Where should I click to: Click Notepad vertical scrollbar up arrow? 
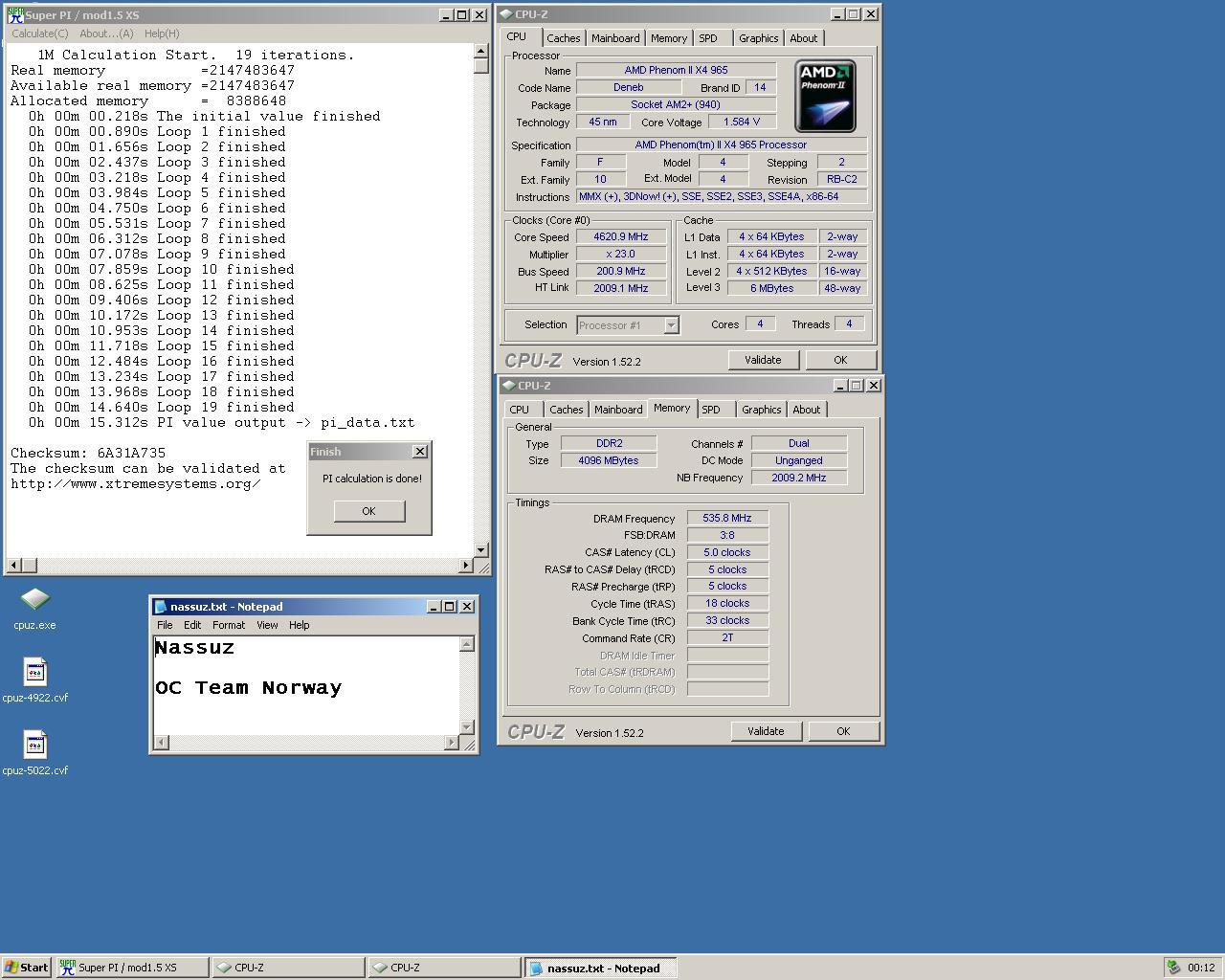(467, 644)
